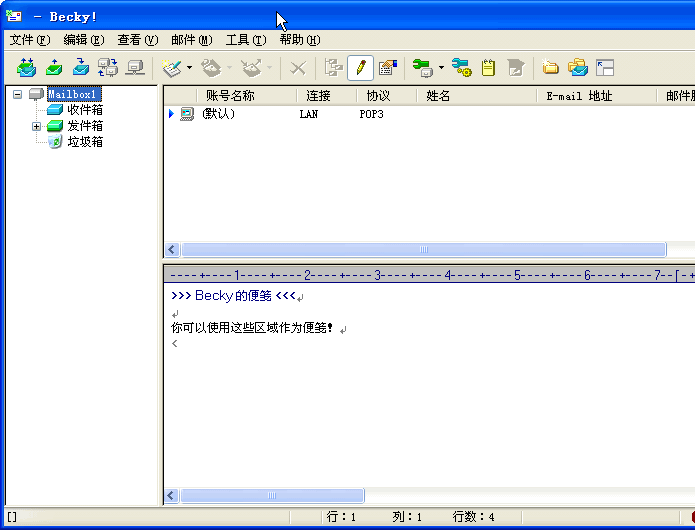Screen dimensions: 695x530
Task: Click the server-with-gear icon in the toolbar
Action: tap(461, 68)
